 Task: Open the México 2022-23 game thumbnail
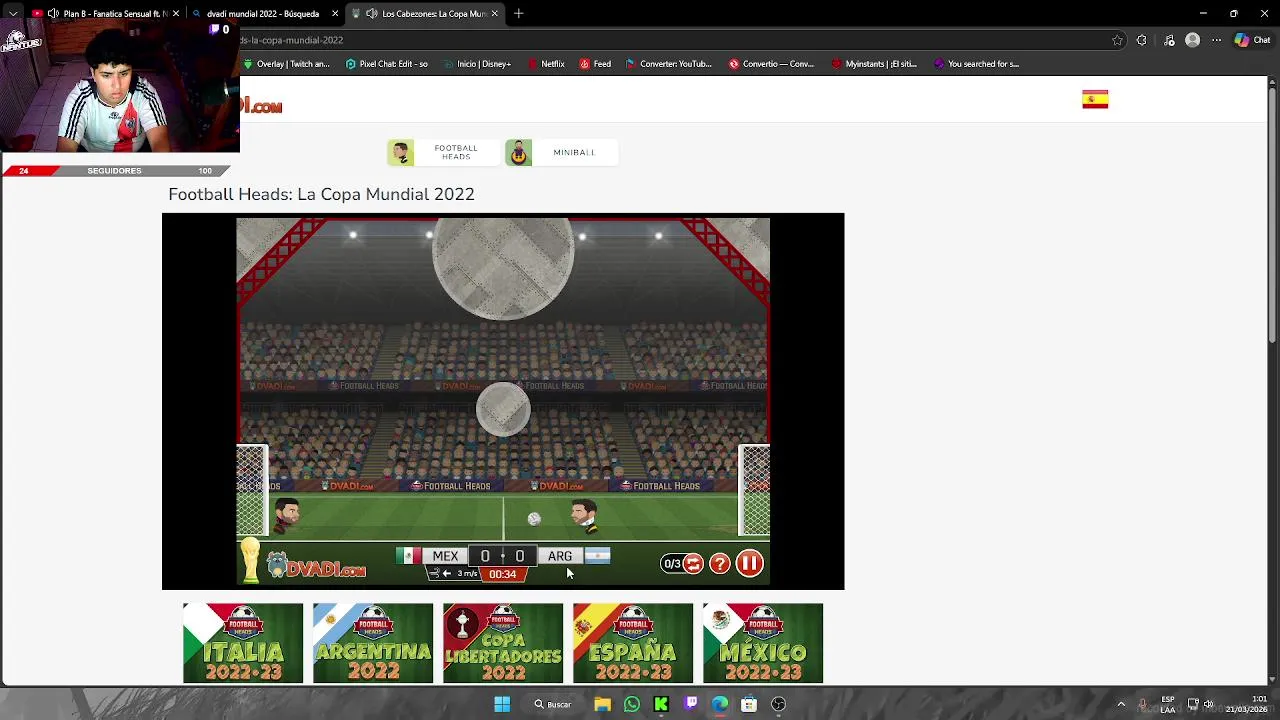click(x=763, y=643)
